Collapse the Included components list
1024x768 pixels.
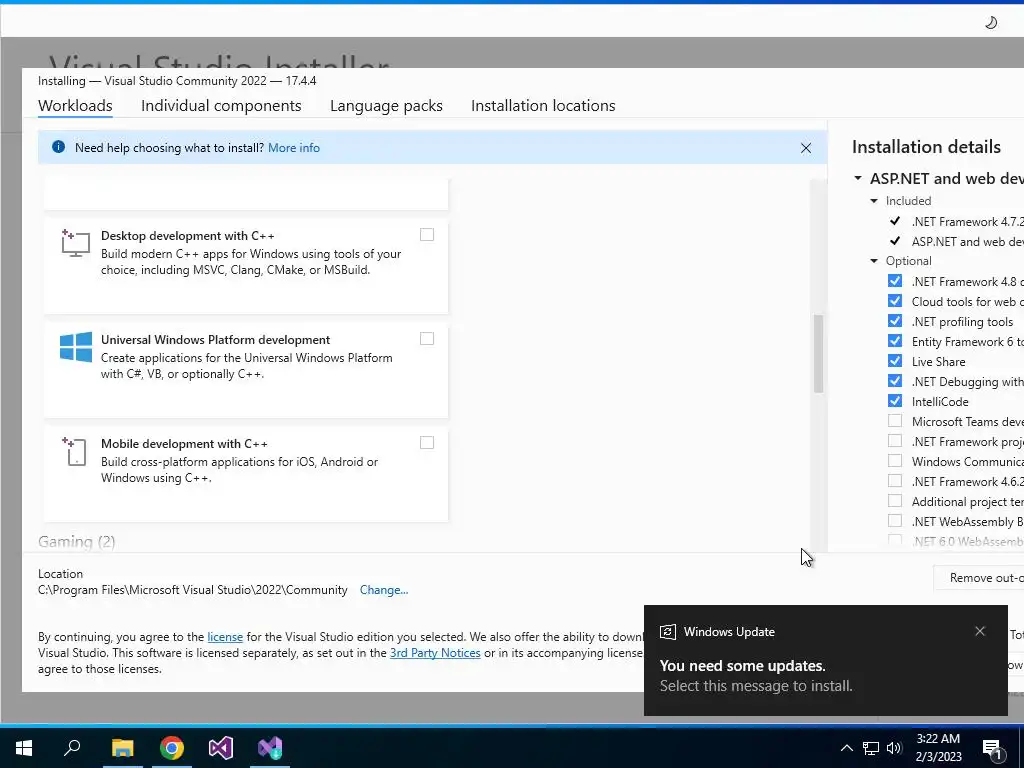click(x=874, y=200)
